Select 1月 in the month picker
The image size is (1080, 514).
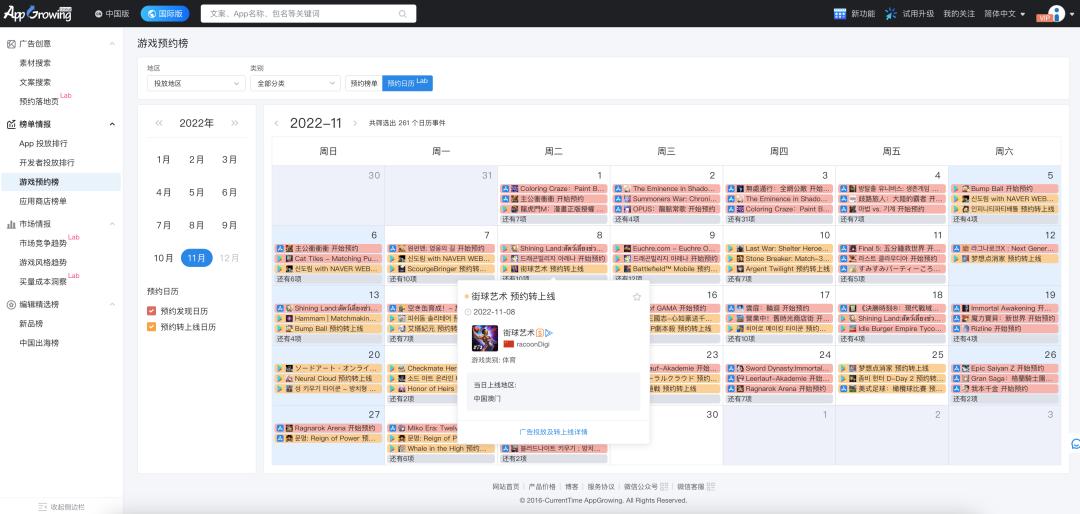click(163, 159)
